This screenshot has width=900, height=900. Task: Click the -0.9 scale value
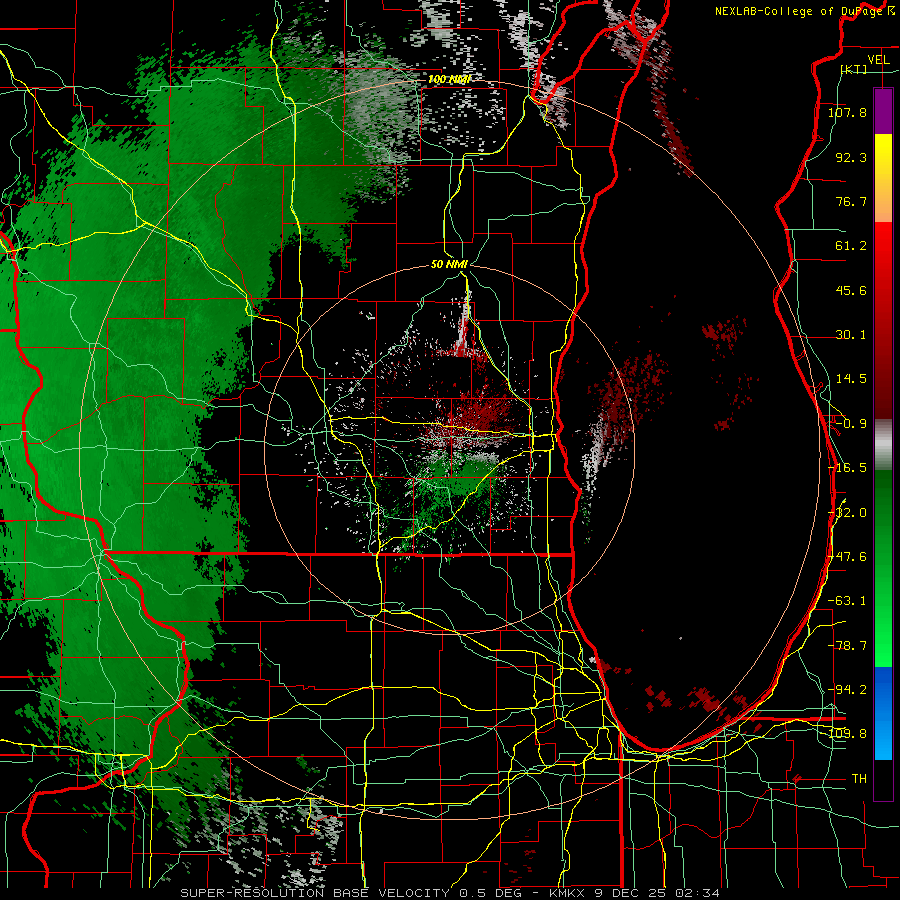[x=851, y=424]
